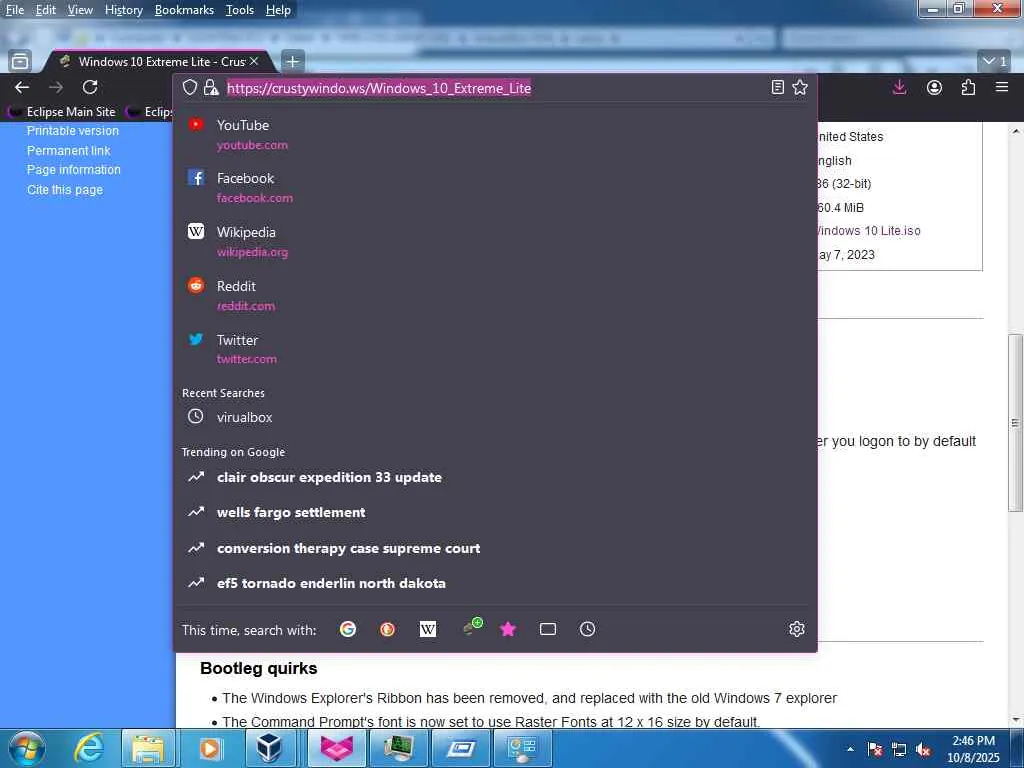Open Eclipse Main Site bookmark
Screen dimensions: 1024x768
point(63,112)
